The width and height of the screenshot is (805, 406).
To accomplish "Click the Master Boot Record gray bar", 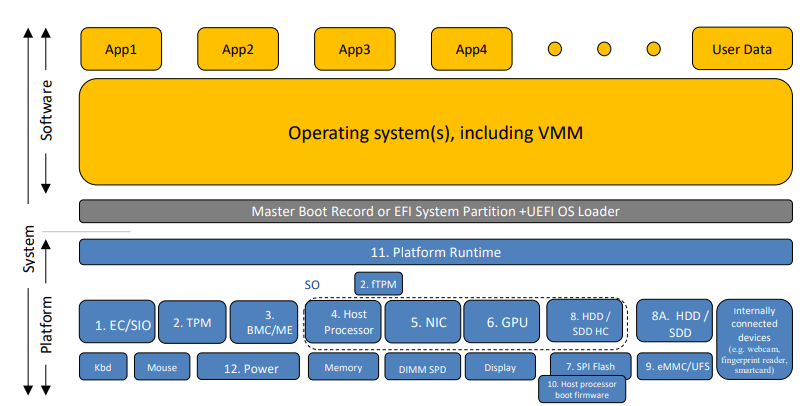I will point(435,211).
